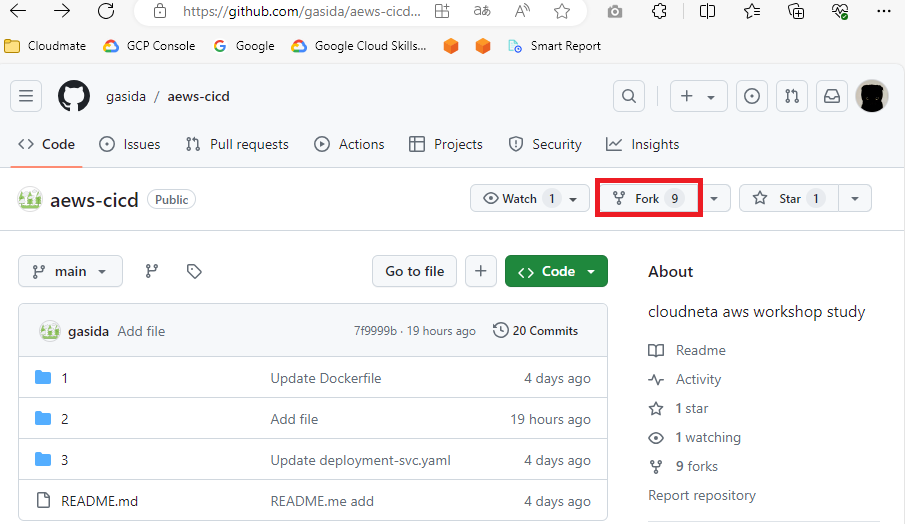
Task: Fork the repository
Action: point(648,199)
